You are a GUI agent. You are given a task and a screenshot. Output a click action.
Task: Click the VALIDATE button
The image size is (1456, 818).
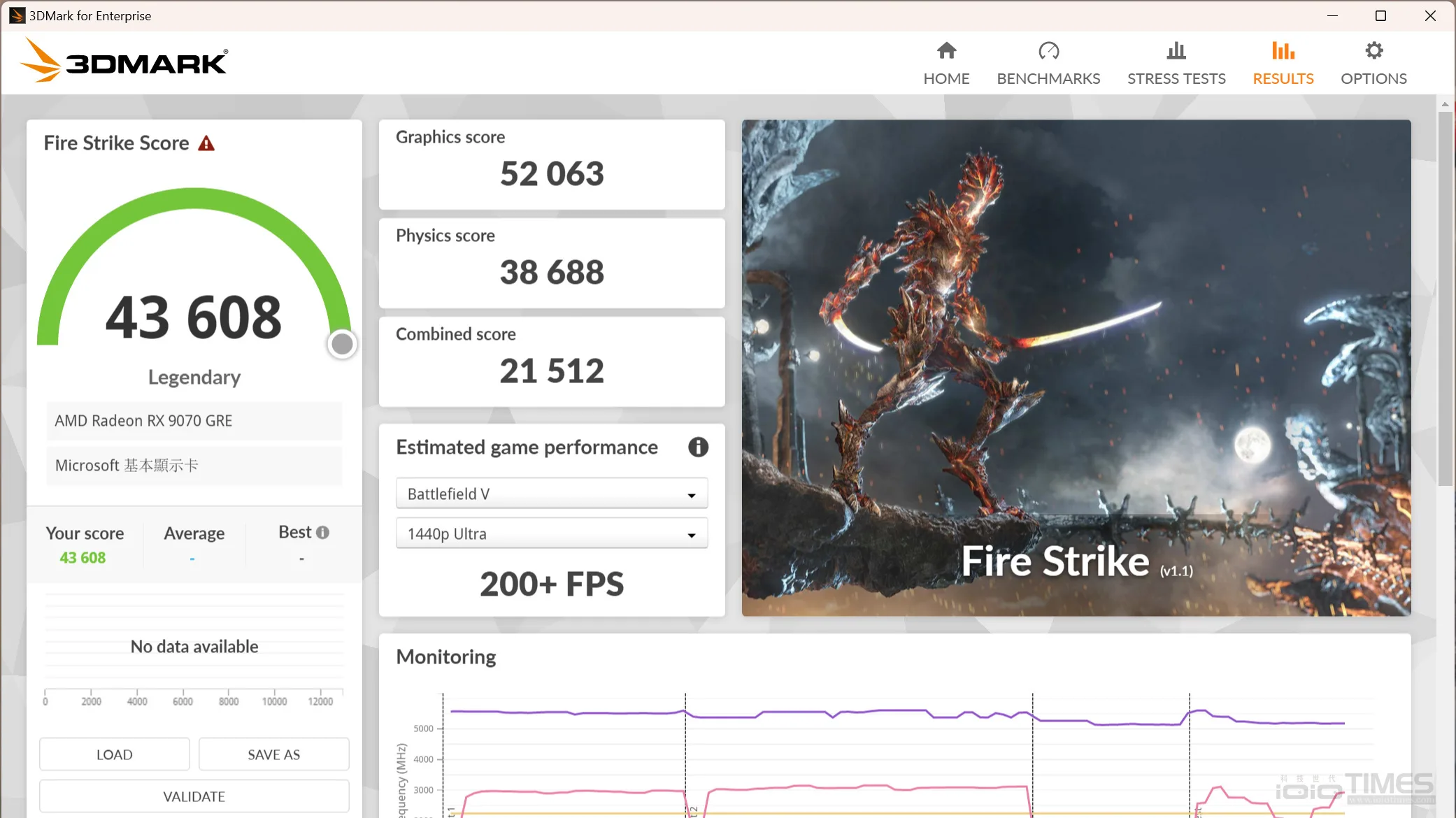point(194,796)
